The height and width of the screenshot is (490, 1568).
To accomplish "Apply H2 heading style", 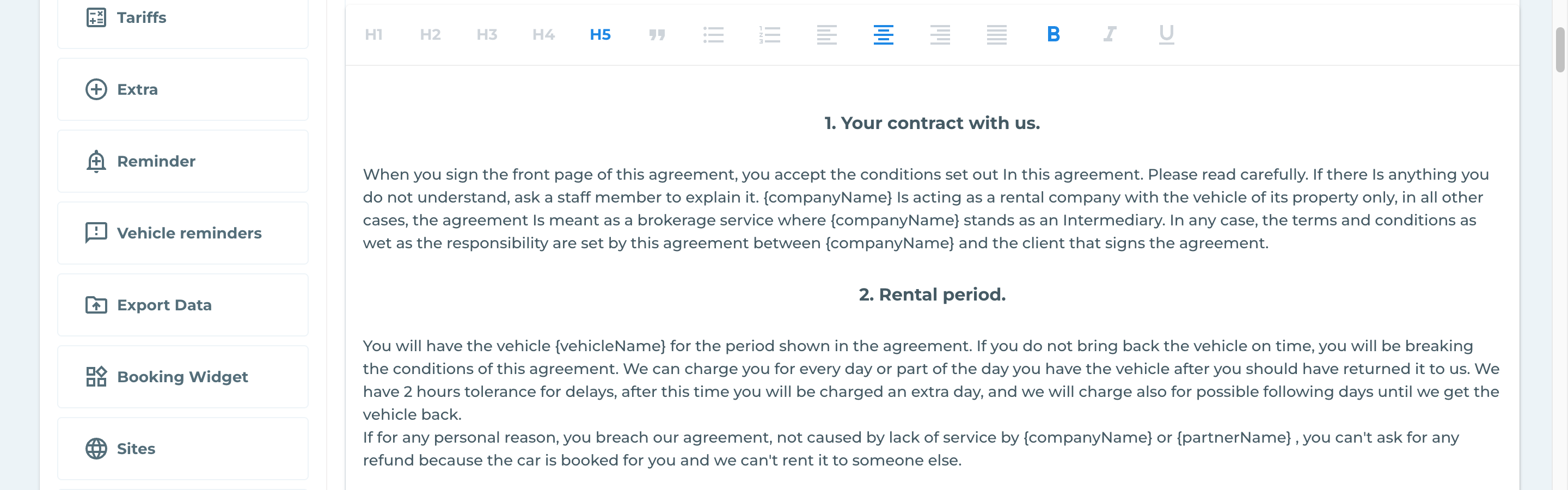I will click(x=430, y=35).
